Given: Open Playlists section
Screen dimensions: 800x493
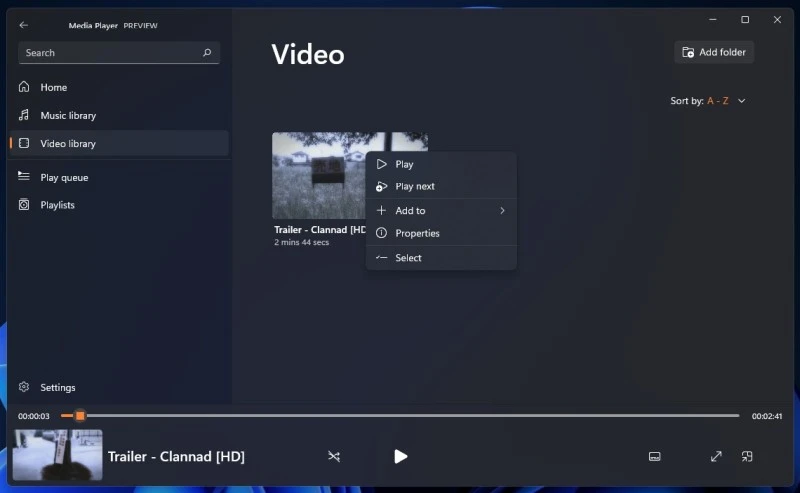Looking at the screenshot, I should point(119,205).
